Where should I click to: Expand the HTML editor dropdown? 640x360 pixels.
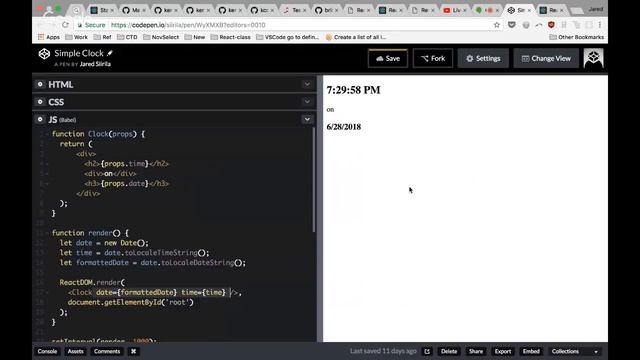coord(307,84)
